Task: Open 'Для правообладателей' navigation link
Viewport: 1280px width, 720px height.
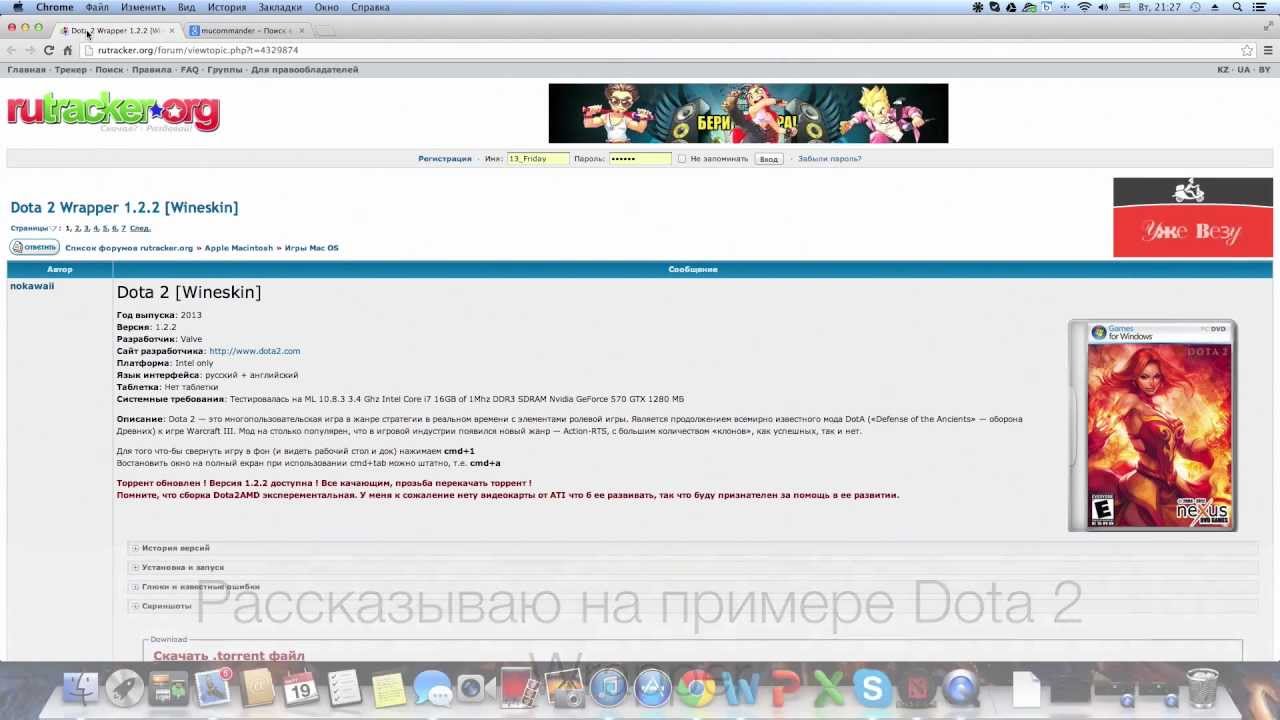Action: coord(304,70)
